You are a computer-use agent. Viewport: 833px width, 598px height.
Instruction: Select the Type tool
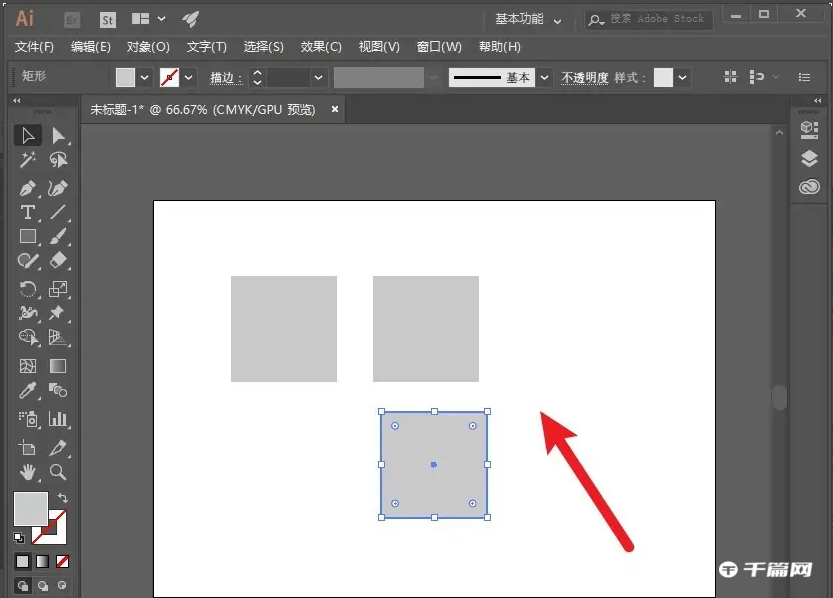[28, 213]
